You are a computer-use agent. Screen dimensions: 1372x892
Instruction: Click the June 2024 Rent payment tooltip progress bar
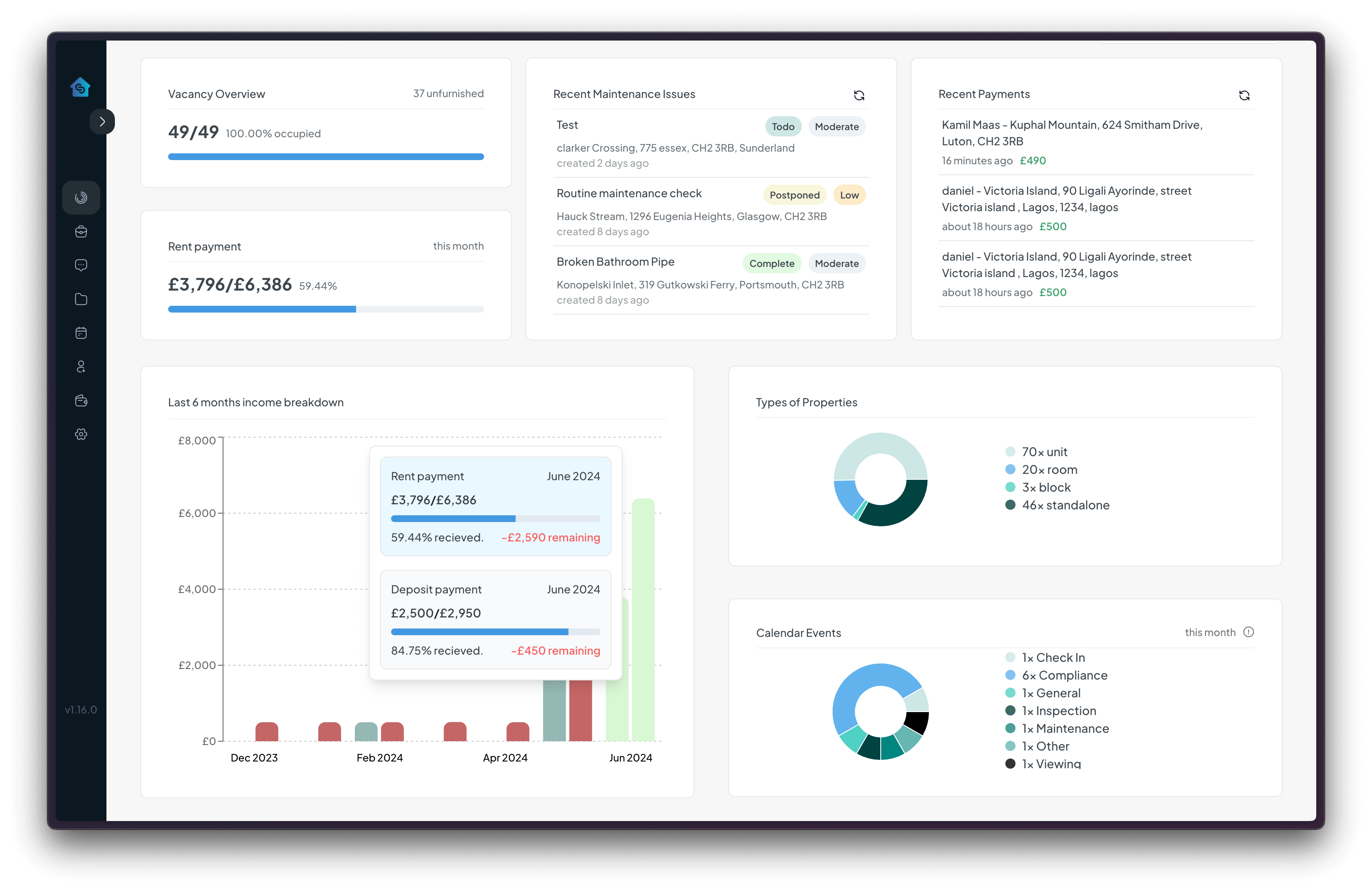(495, 519)
